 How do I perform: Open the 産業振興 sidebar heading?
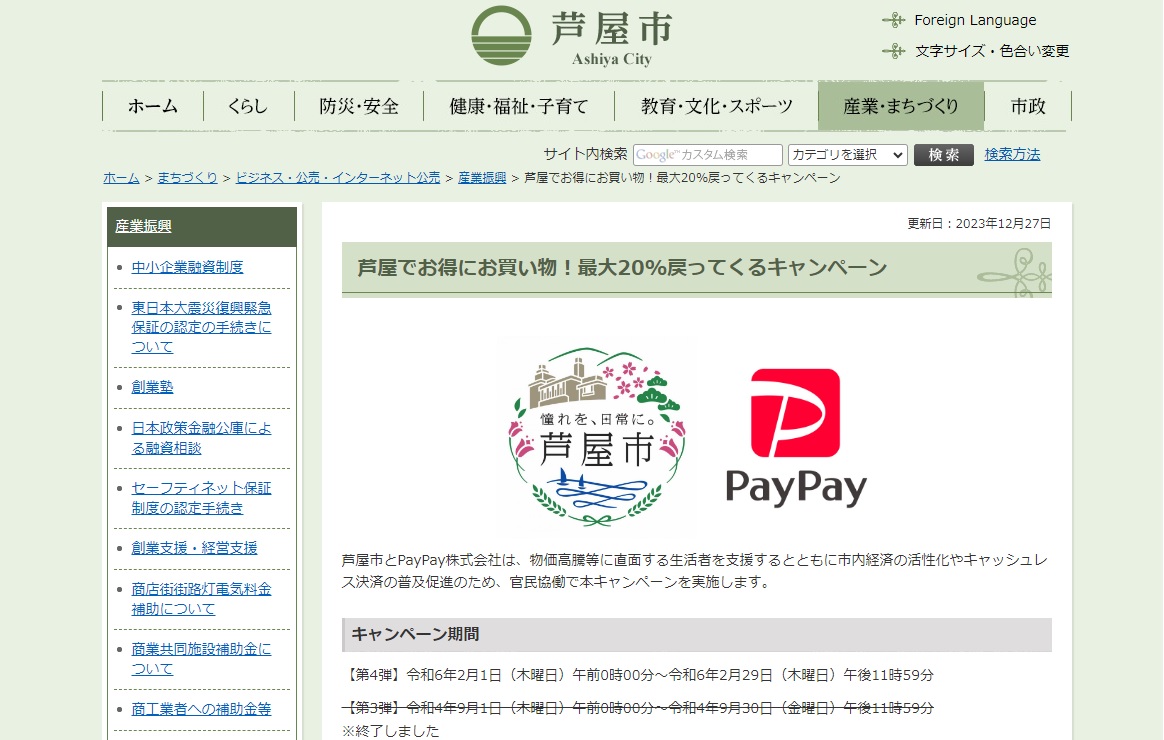pyautogui.click(x=143, y=226)
